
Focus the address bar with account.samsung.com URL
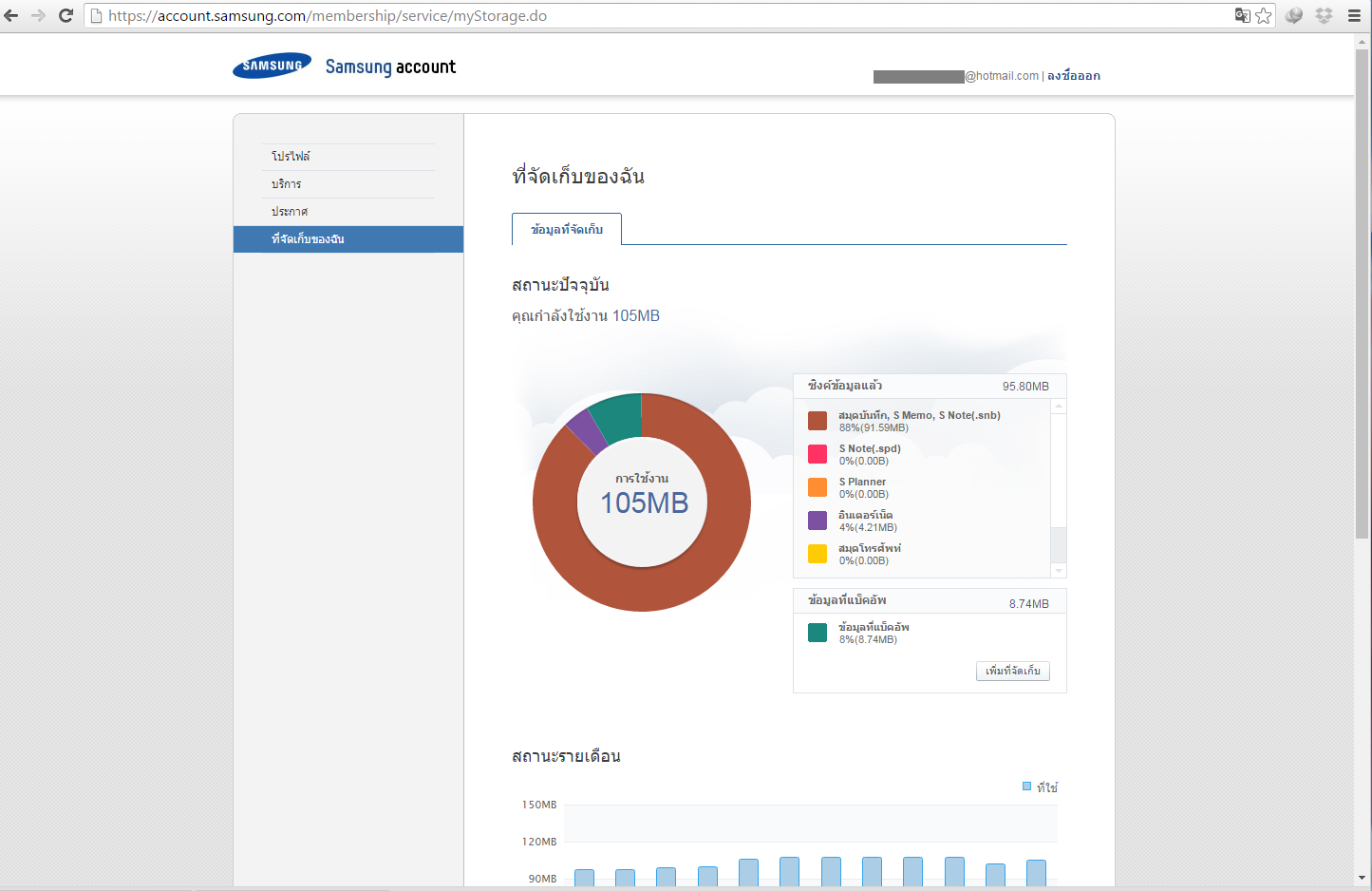coord(665,15)
